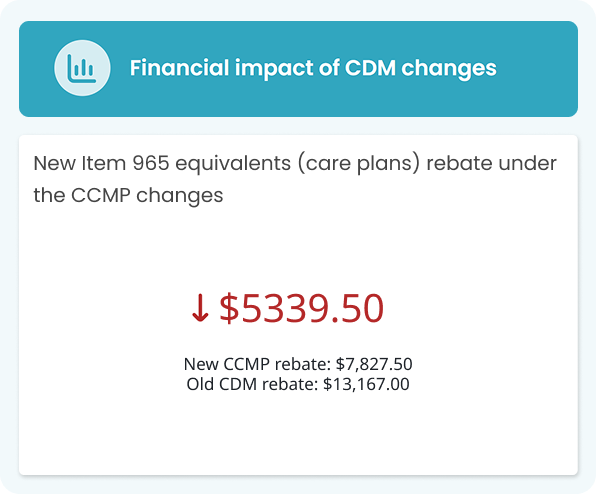Viewport: 596px width, 494px height.
Task: Click the 'New CCMP rebate' label
Action: click(255, 364)
